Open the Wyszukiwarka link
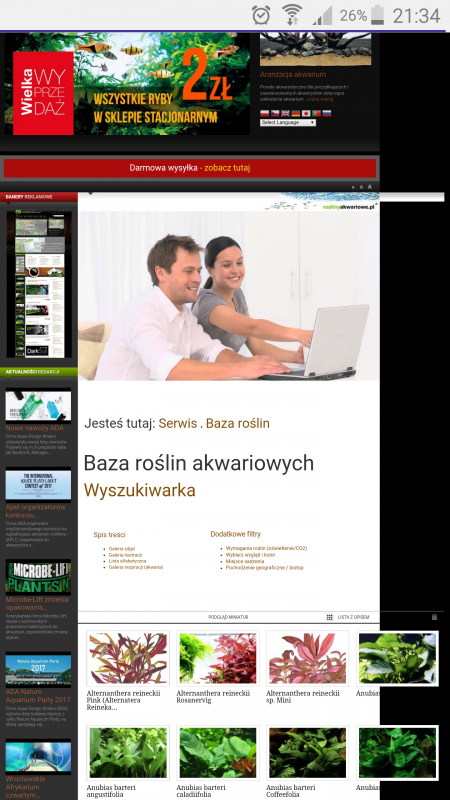The height and width of the screenshot is (800, 450). click(x=139, y=490)
